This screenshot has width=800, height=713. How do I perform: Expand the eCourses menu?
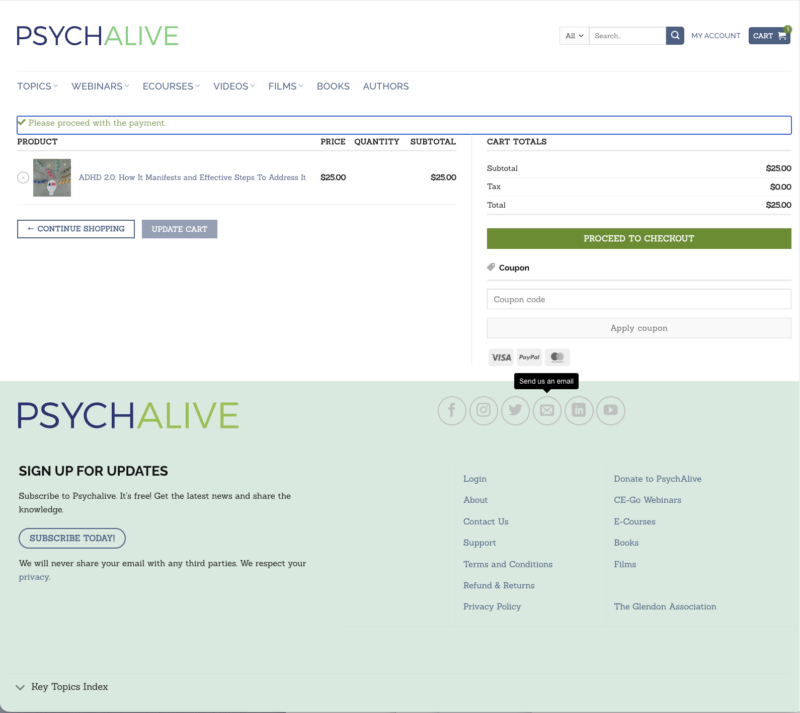pos(171,86)
